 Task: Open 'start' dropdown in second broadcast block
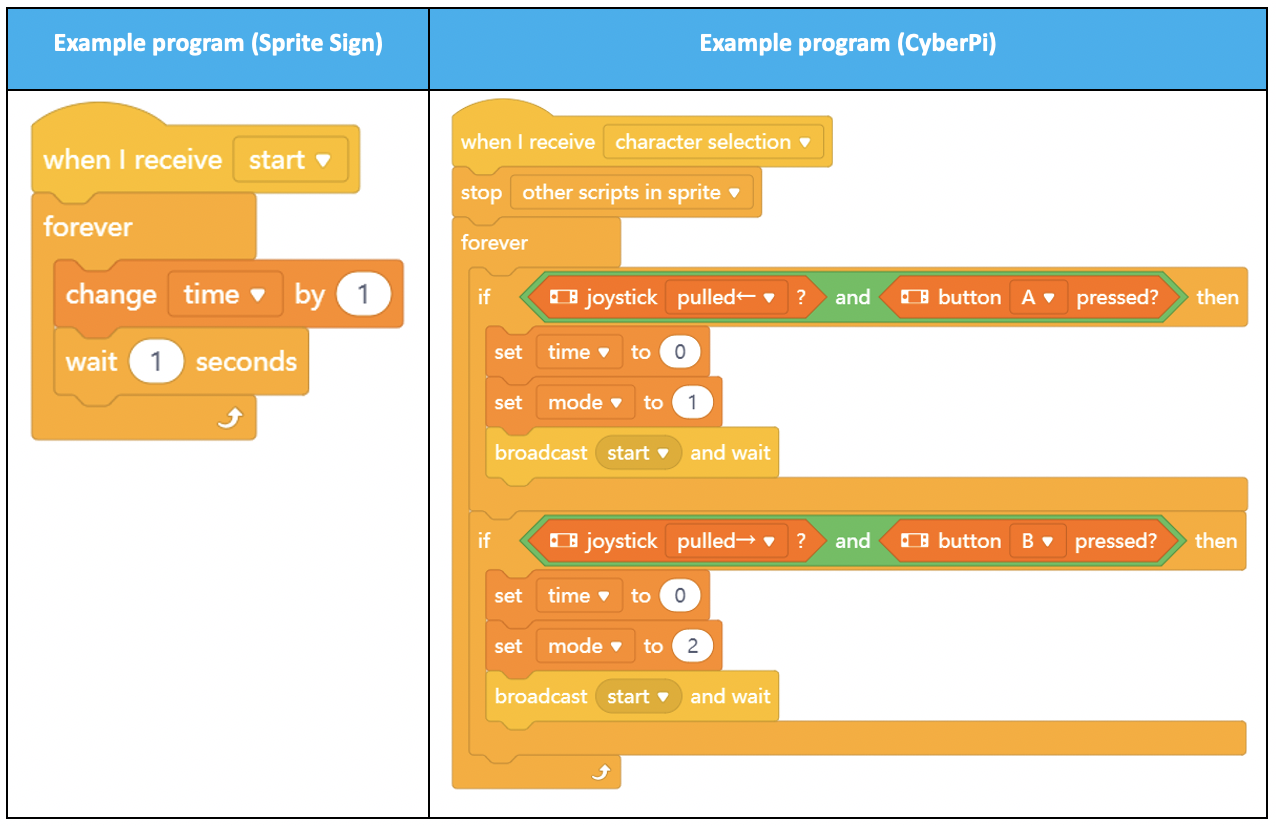pos(638,697)
